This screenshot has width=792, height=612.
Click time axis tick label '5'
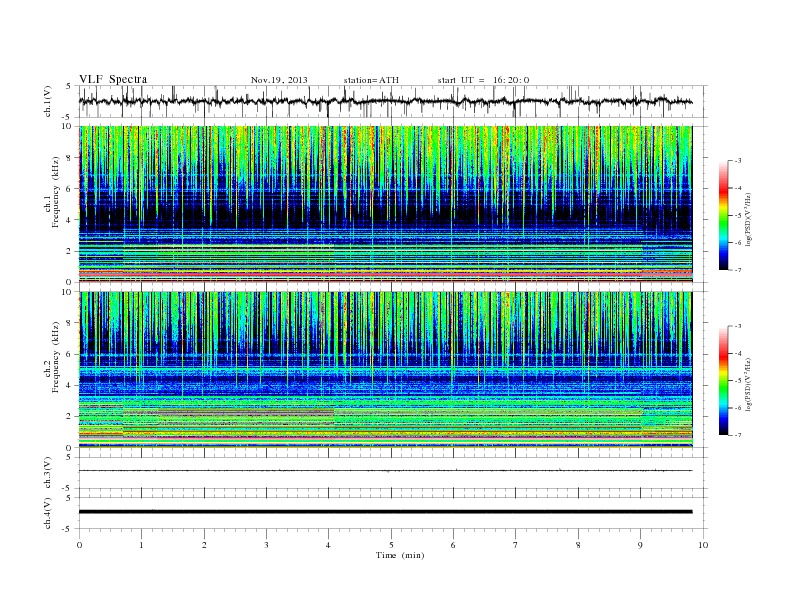[391, 545]
